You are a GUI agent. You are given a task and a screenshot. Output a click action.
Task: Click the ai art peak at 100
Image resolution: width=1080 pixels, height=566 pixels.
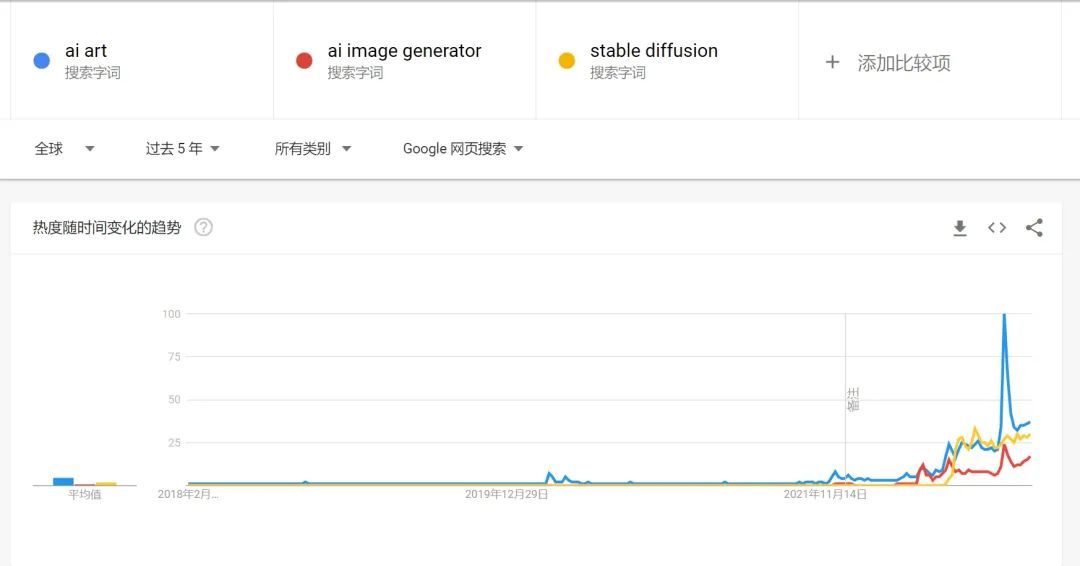tap(1003, 316)
